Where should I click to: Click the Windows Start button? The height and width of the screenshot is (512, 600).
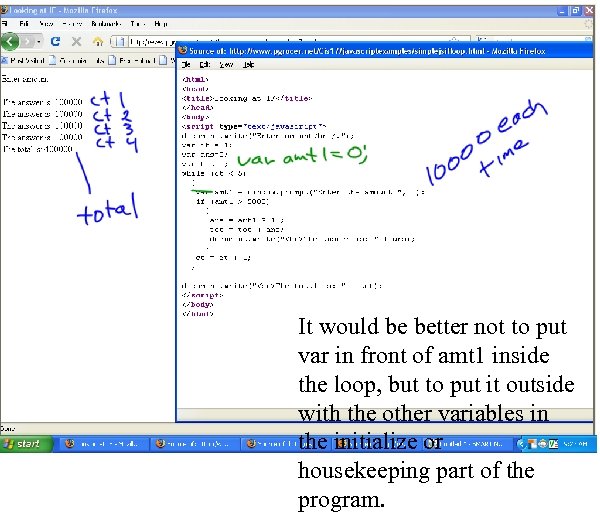[x=26, y=444]
